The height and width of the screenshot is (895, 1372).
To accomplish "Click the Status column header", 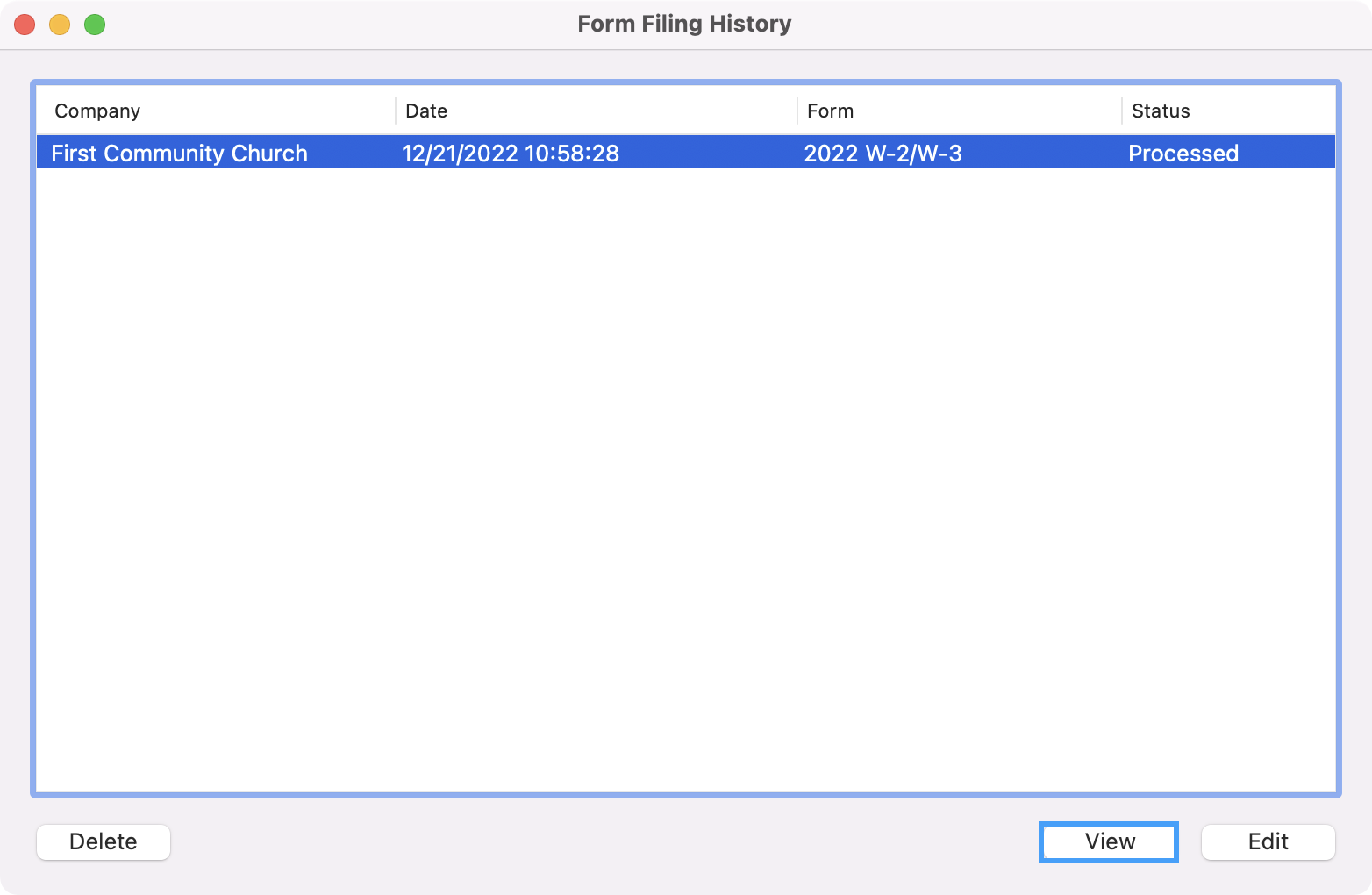I will tap(1160, 111).
